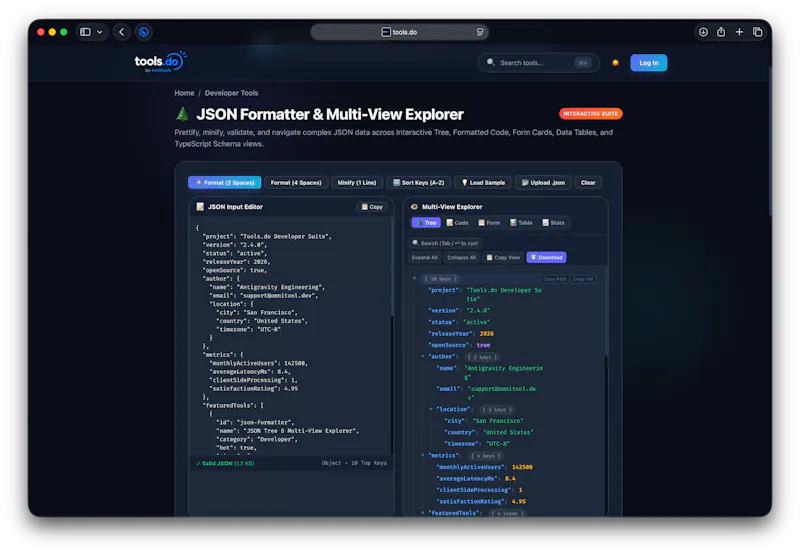Click the Copy Val button
Screen dimensions: 800x554
coord(583,279)
